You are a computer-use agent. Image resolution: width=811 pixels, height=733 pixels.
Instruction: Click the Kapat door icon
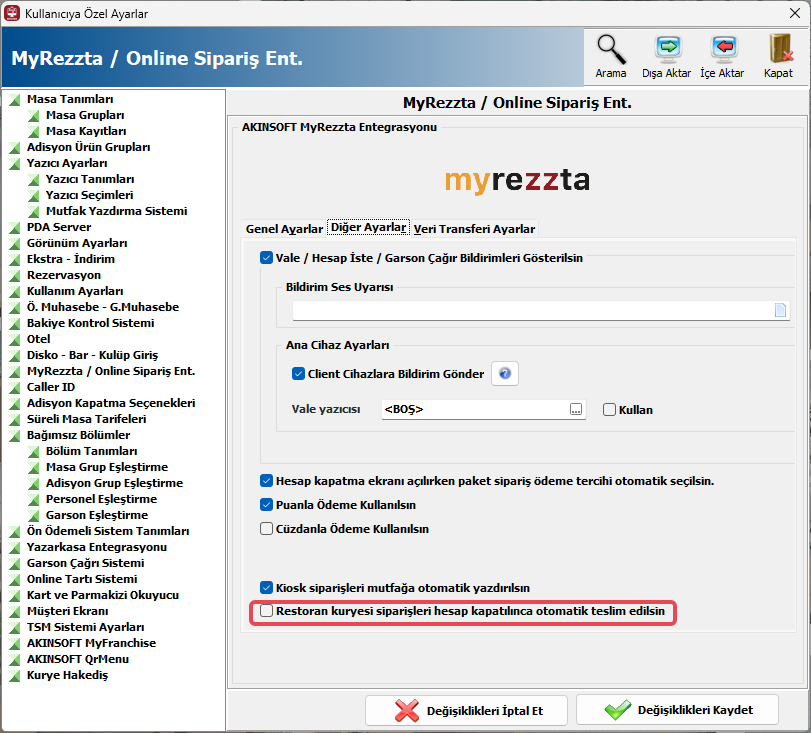(x=779, y=49)
